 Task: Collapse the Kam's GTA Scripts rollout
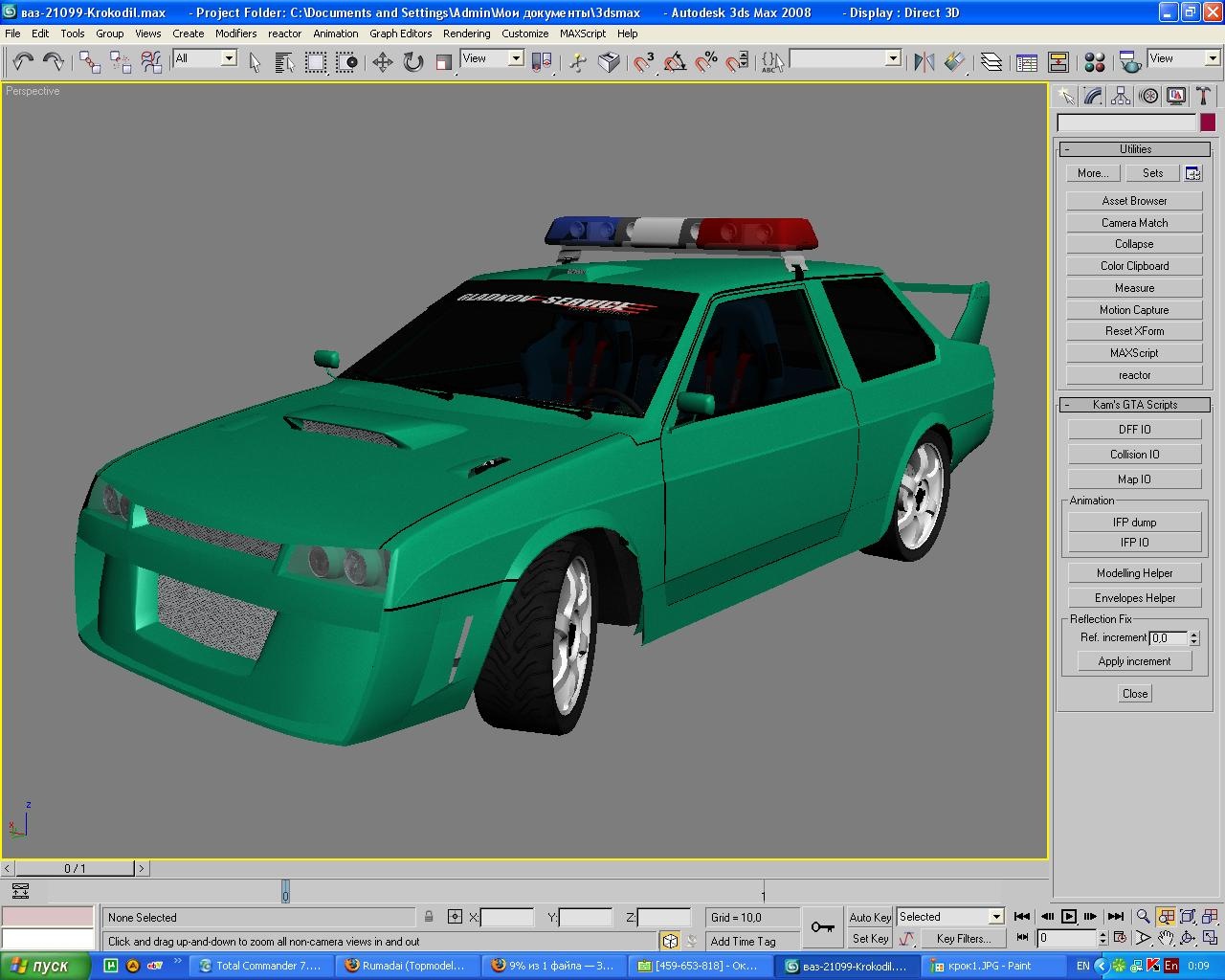(1135, 405)
